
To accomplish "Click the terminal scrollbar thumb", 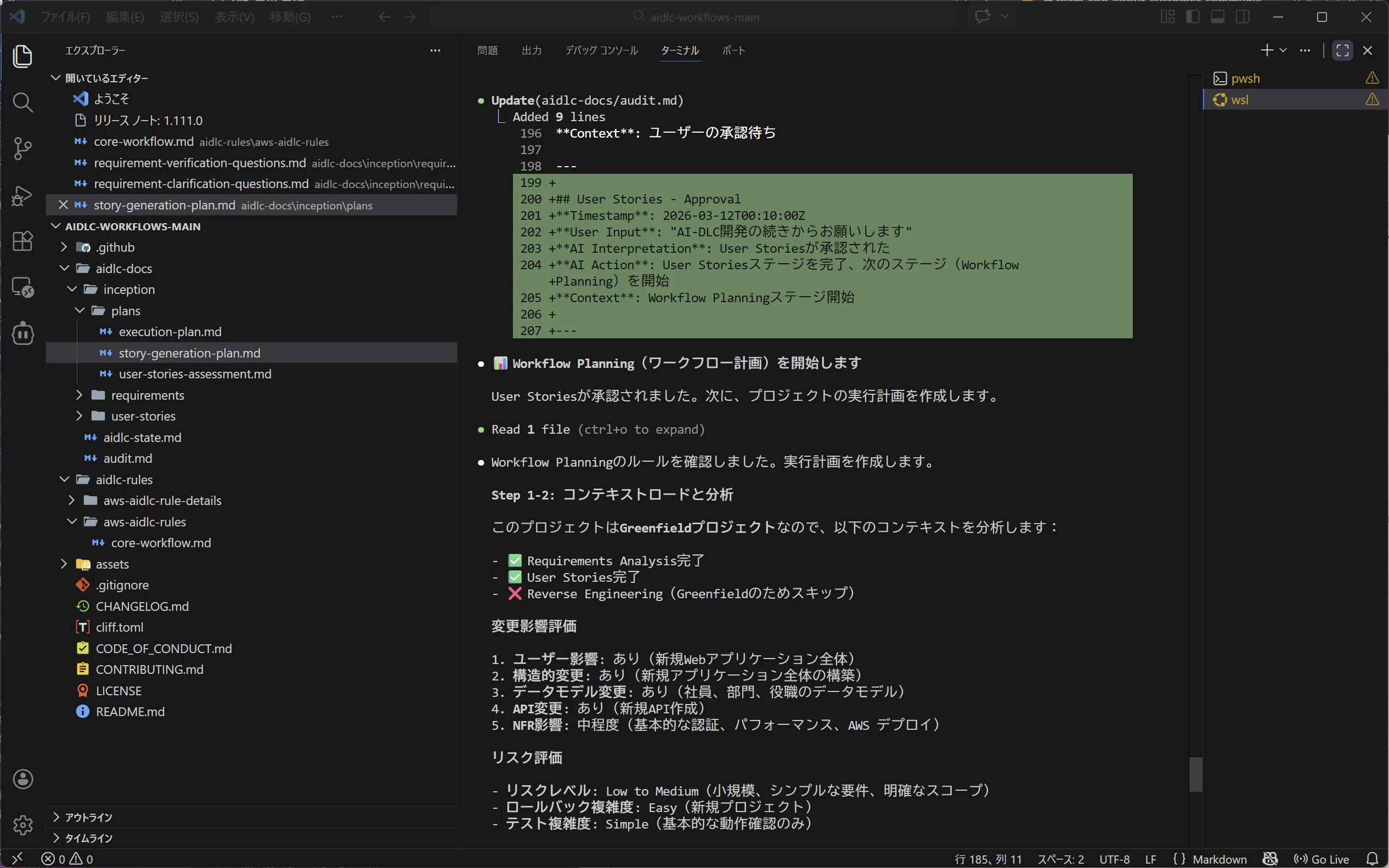I will pyautogui.click(x=1195, y=774).
